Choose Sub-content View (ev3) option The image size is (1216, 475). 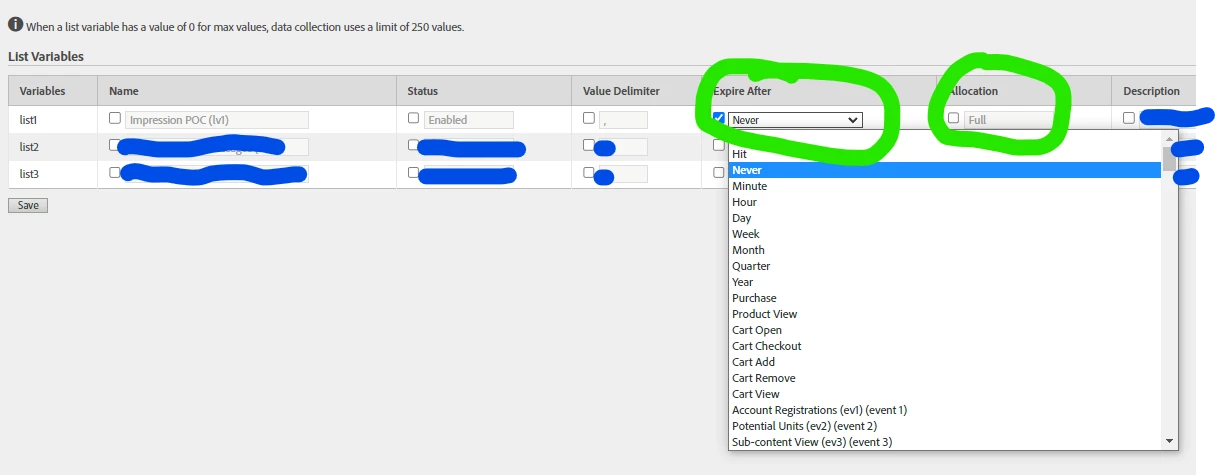(x=945, y=442)
